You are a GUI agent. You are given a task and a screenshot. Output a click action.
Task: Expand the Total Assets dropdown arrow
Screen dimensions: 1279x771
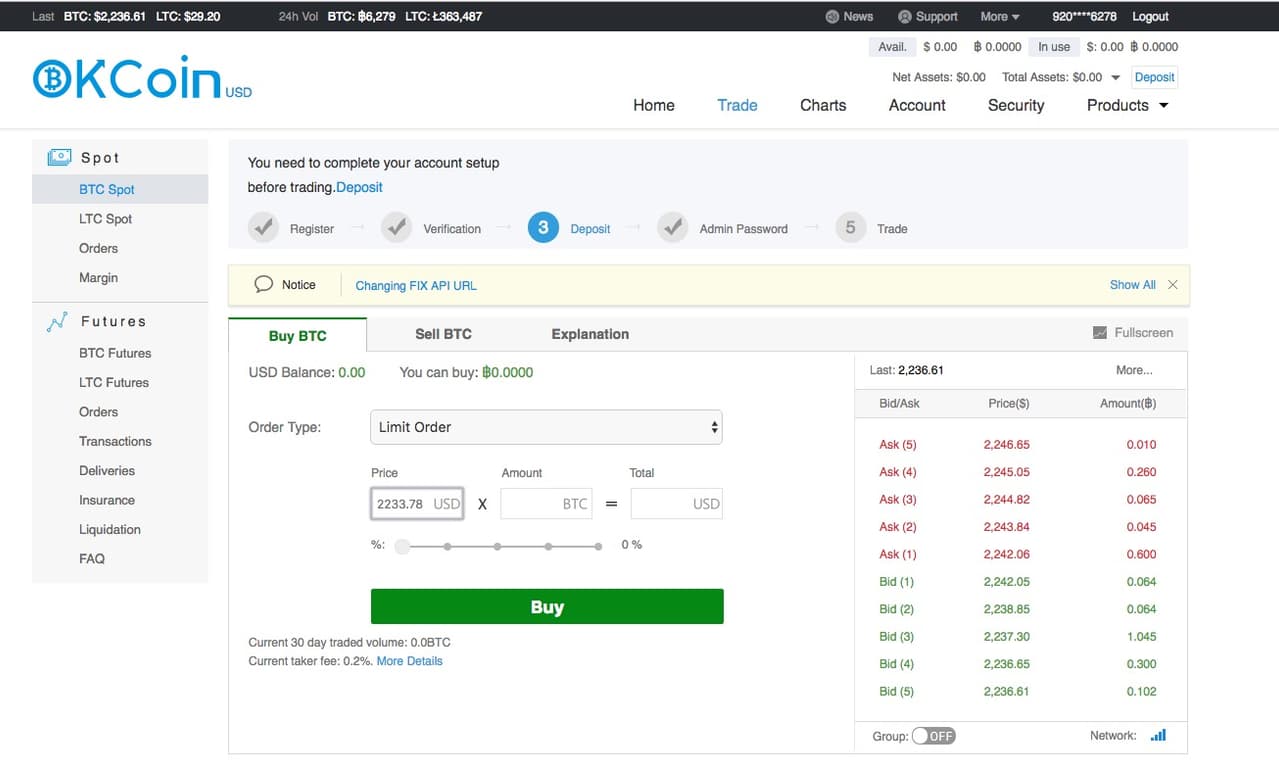pos(1116,78)
